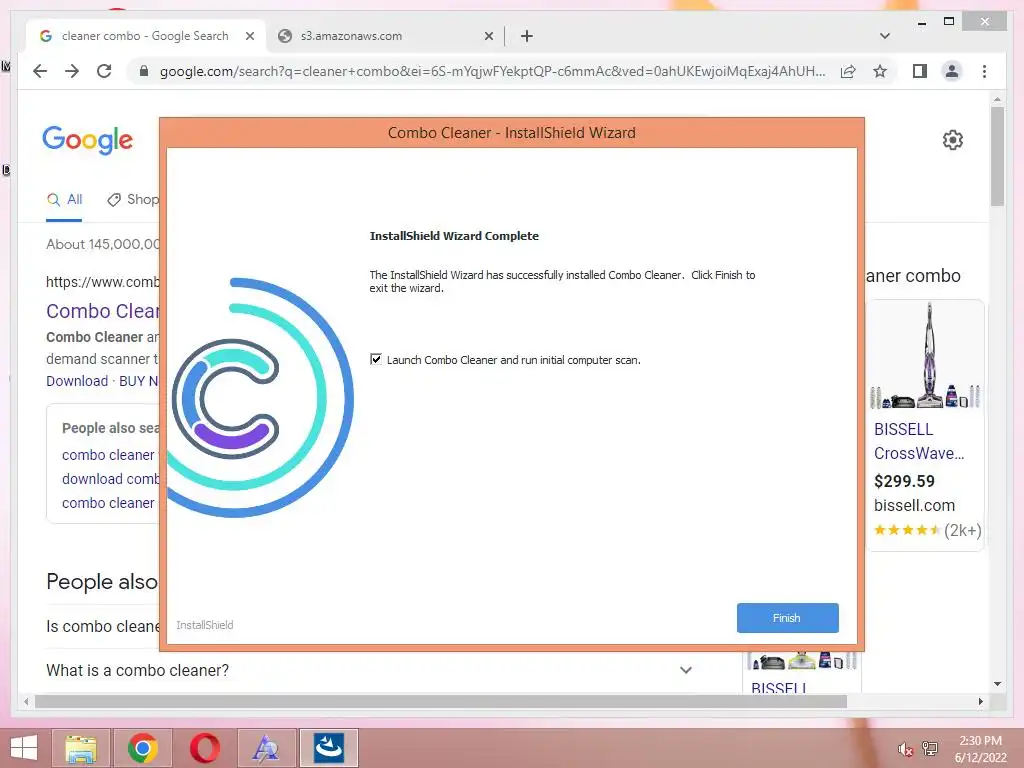Viewport: 1024px width, 768px height.
Task: Click the letter-A app icon in the taskbar
Action: point(266,748)
